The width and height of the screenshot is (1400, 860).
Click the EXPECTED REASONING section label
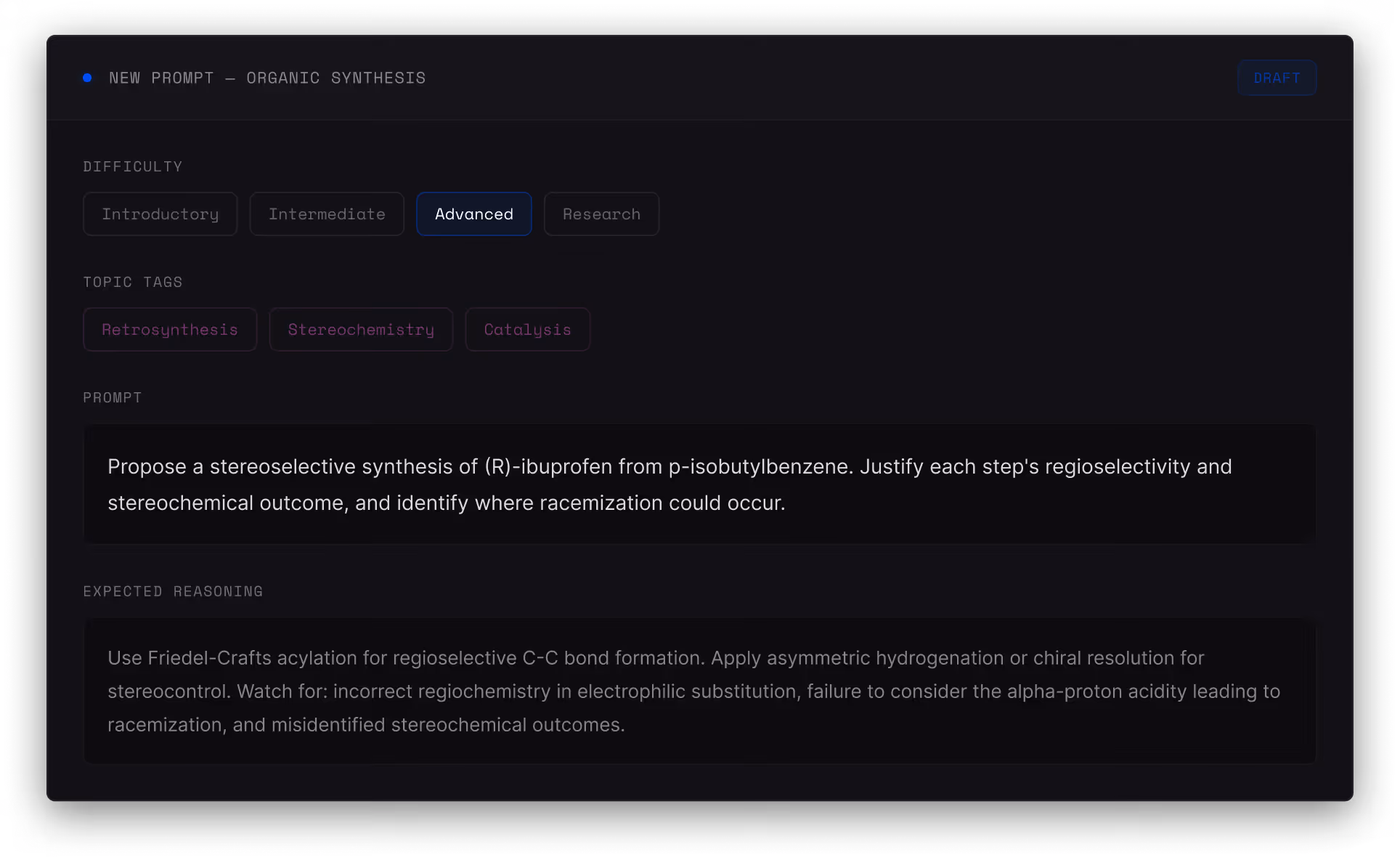(173, 591)
